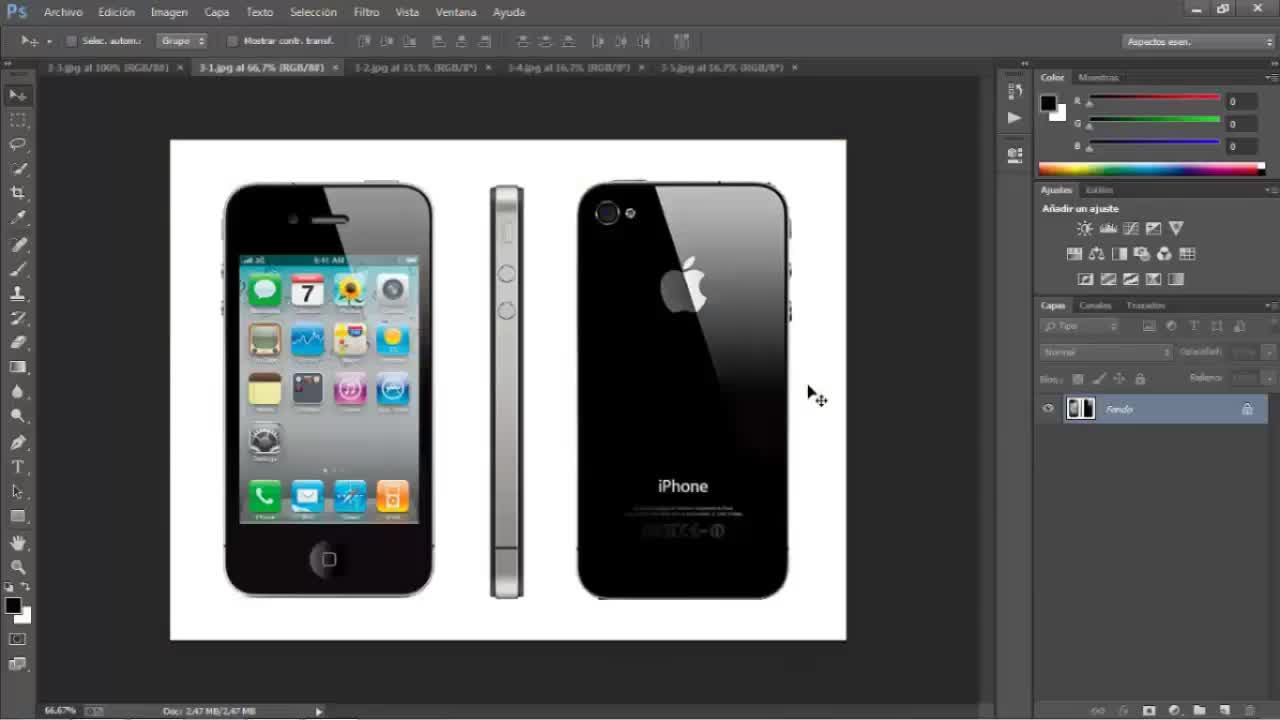Open the History panel icon
1280x720 pixels.
tap(1015, 91)
